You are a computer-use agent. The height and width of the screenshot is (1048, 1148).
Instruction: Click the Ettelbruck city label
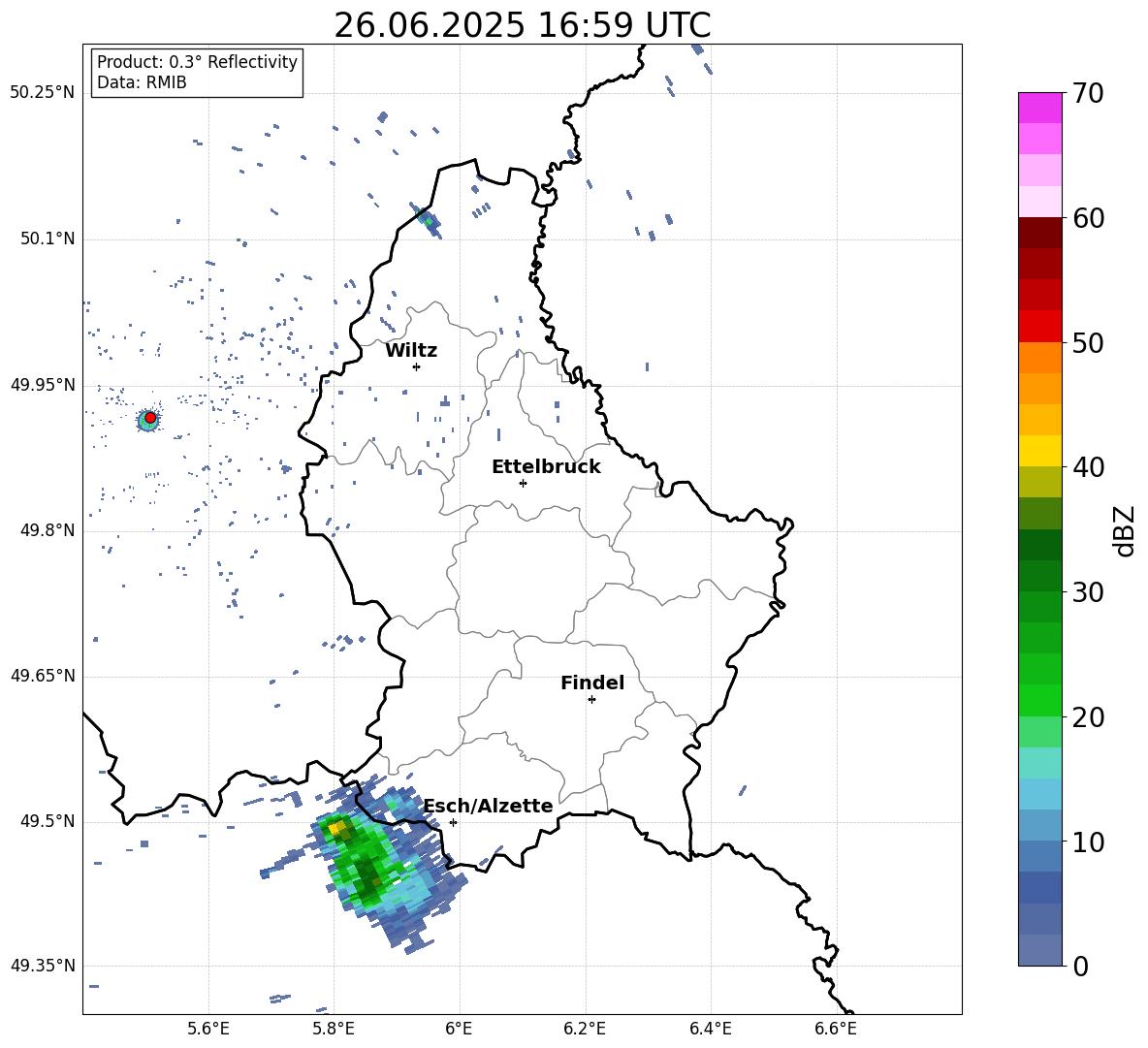click(546, 467)
